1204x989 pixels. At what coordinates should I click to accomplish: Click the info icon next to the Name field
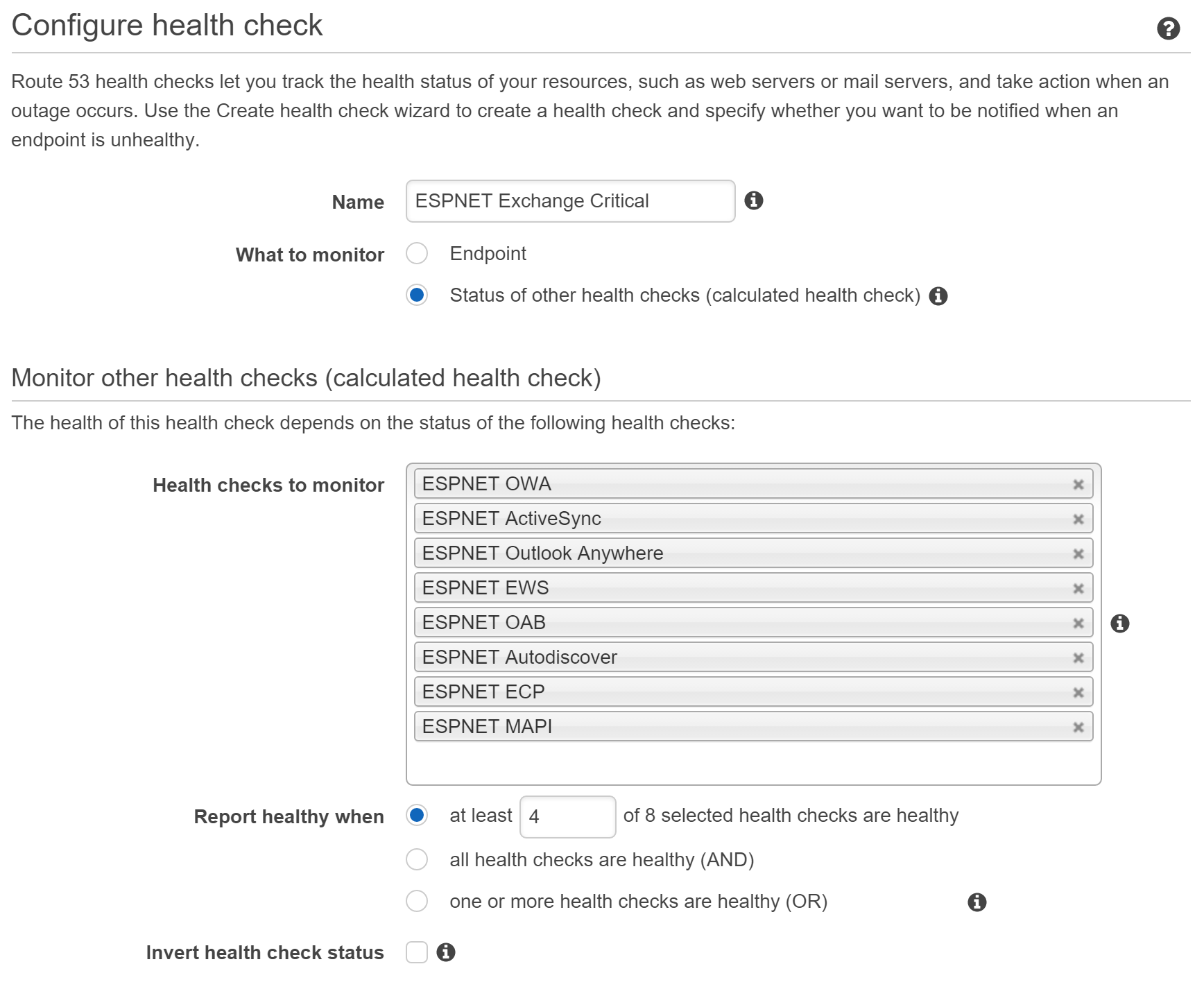[x=755, y=201]
